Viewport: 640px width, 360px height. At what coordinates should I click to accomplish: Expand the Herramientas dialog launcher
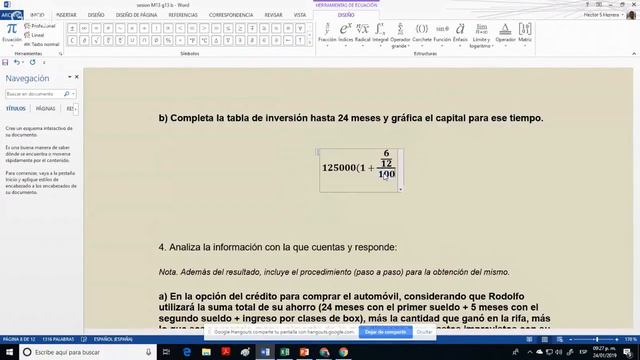[x=61, y=53]
